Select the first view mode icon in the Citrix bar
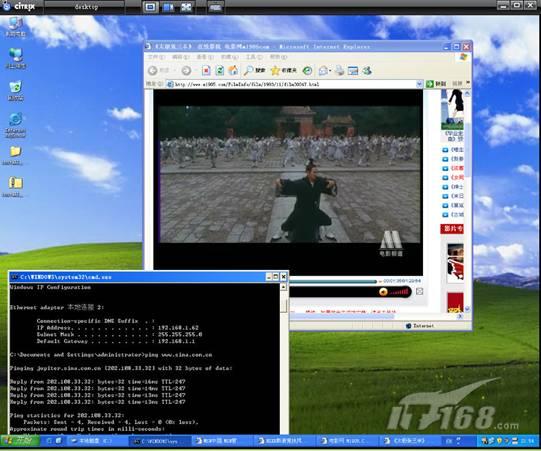Viewport: 541px width, 451px height. pyautogui.click(x=150, y=7)
